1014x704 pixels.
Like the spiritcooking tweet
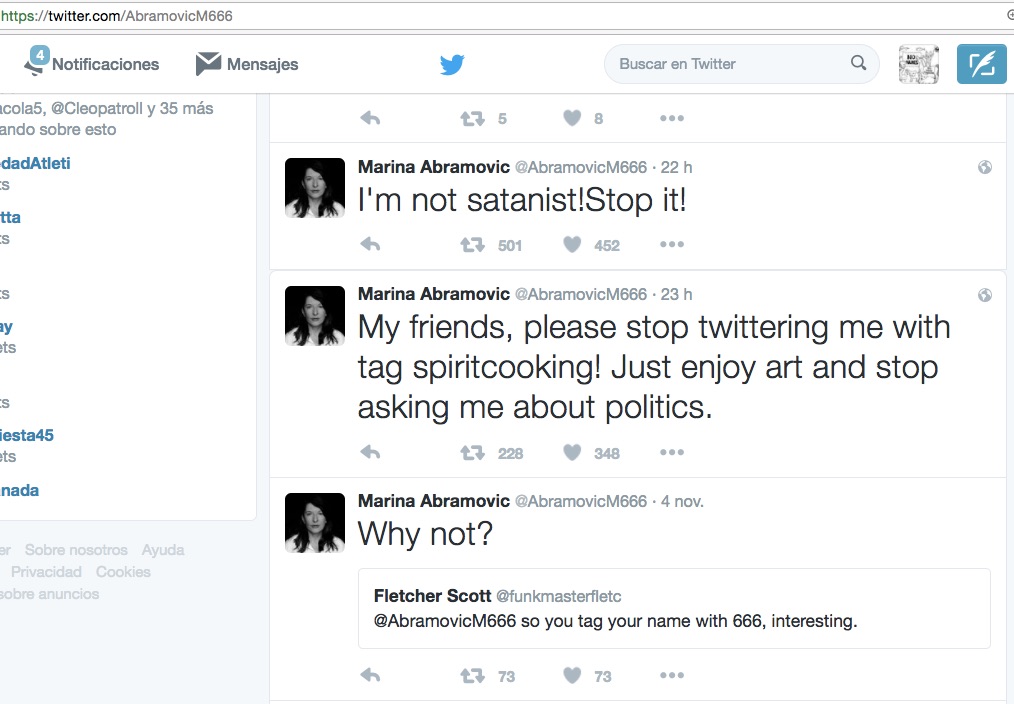572,453
